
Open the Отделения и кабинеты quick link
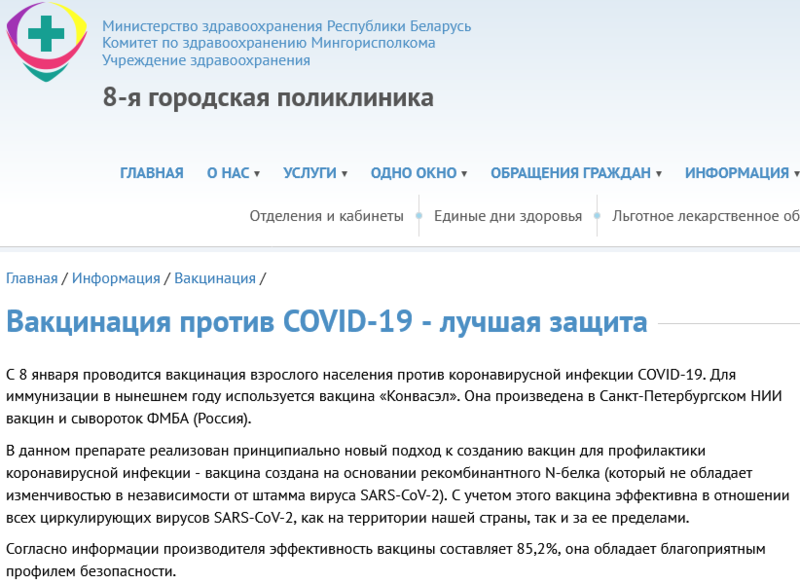click(327, 216)
